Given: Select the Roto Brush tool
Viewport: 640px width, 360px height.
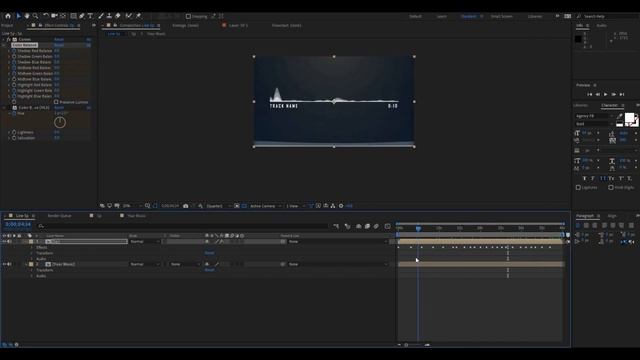Looking at the screenshot, I should [x=129, y=16].
